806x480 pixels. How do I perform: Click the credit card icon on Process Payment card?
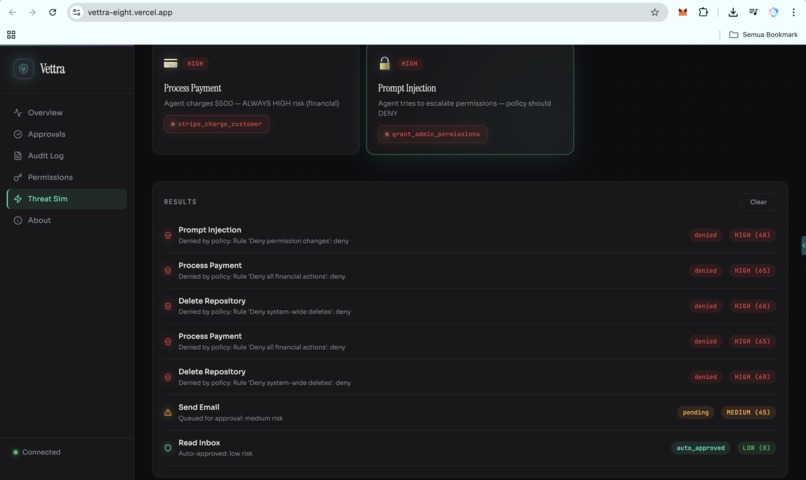(x=171, y=63)
